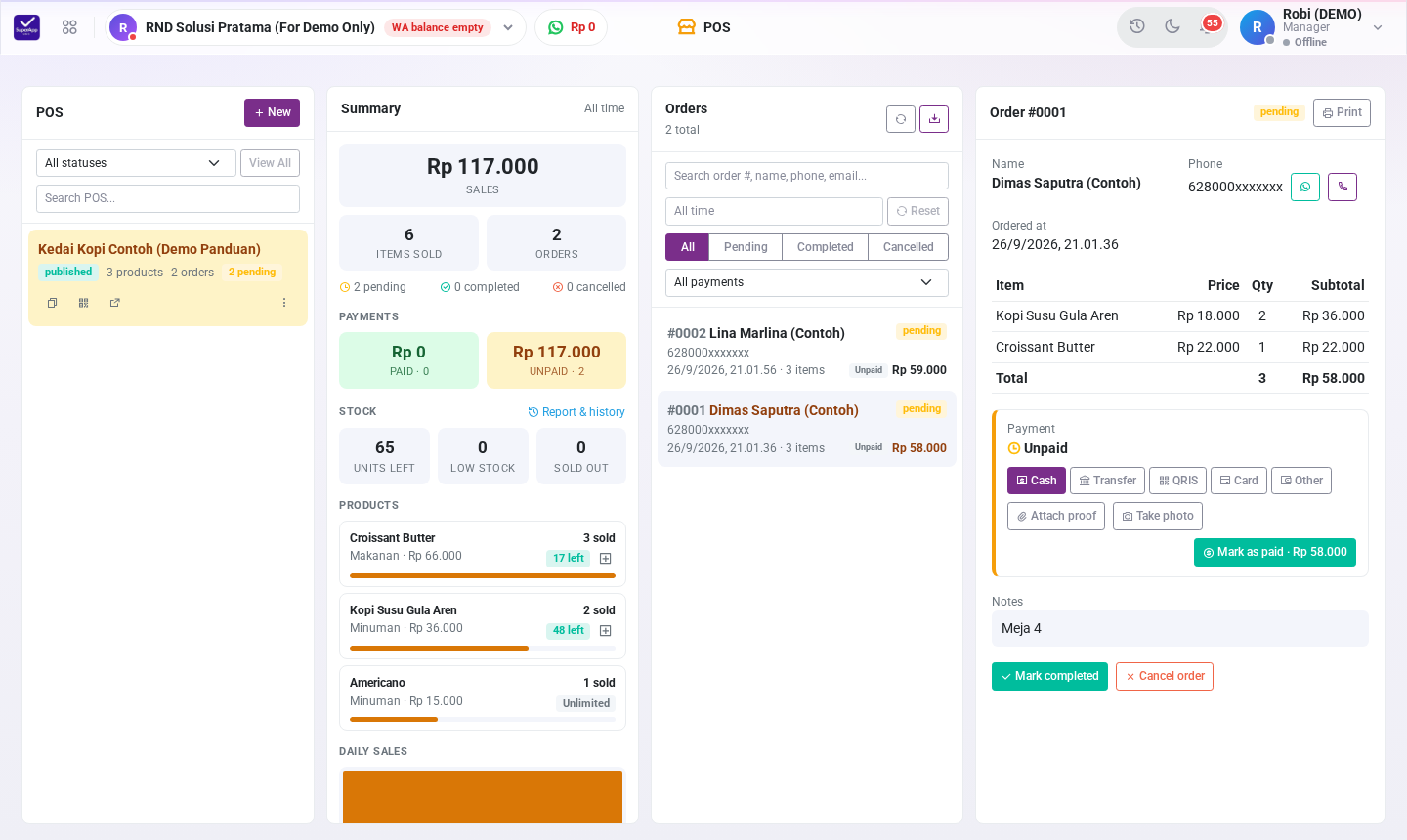Image resolution: width=1407 pixels, height=840 pixels.
Task: Select Other payment method
Action: tap(1301, 481)
